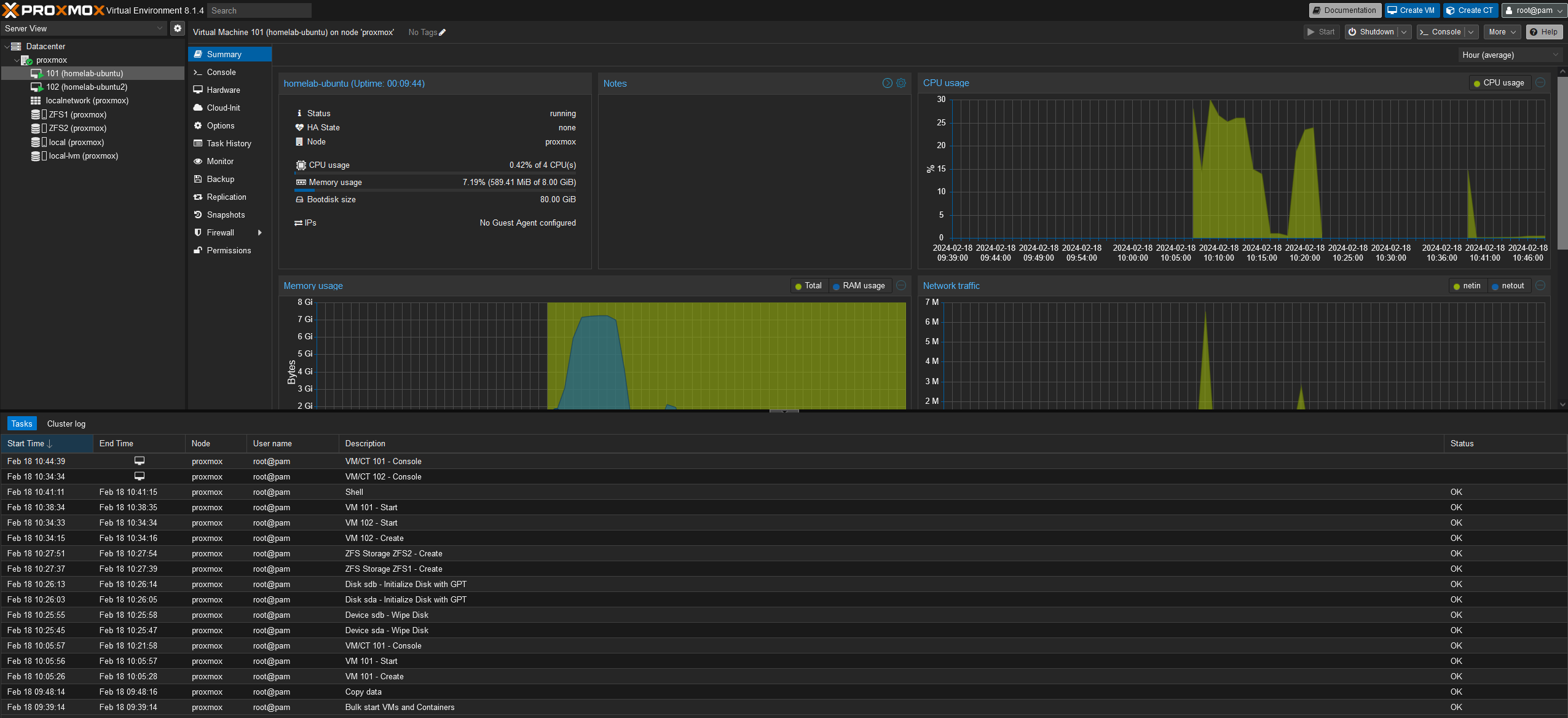Open the Replication section
Image resolution: width=1568 pixels, height=718 pixels.
coord(230,197)
